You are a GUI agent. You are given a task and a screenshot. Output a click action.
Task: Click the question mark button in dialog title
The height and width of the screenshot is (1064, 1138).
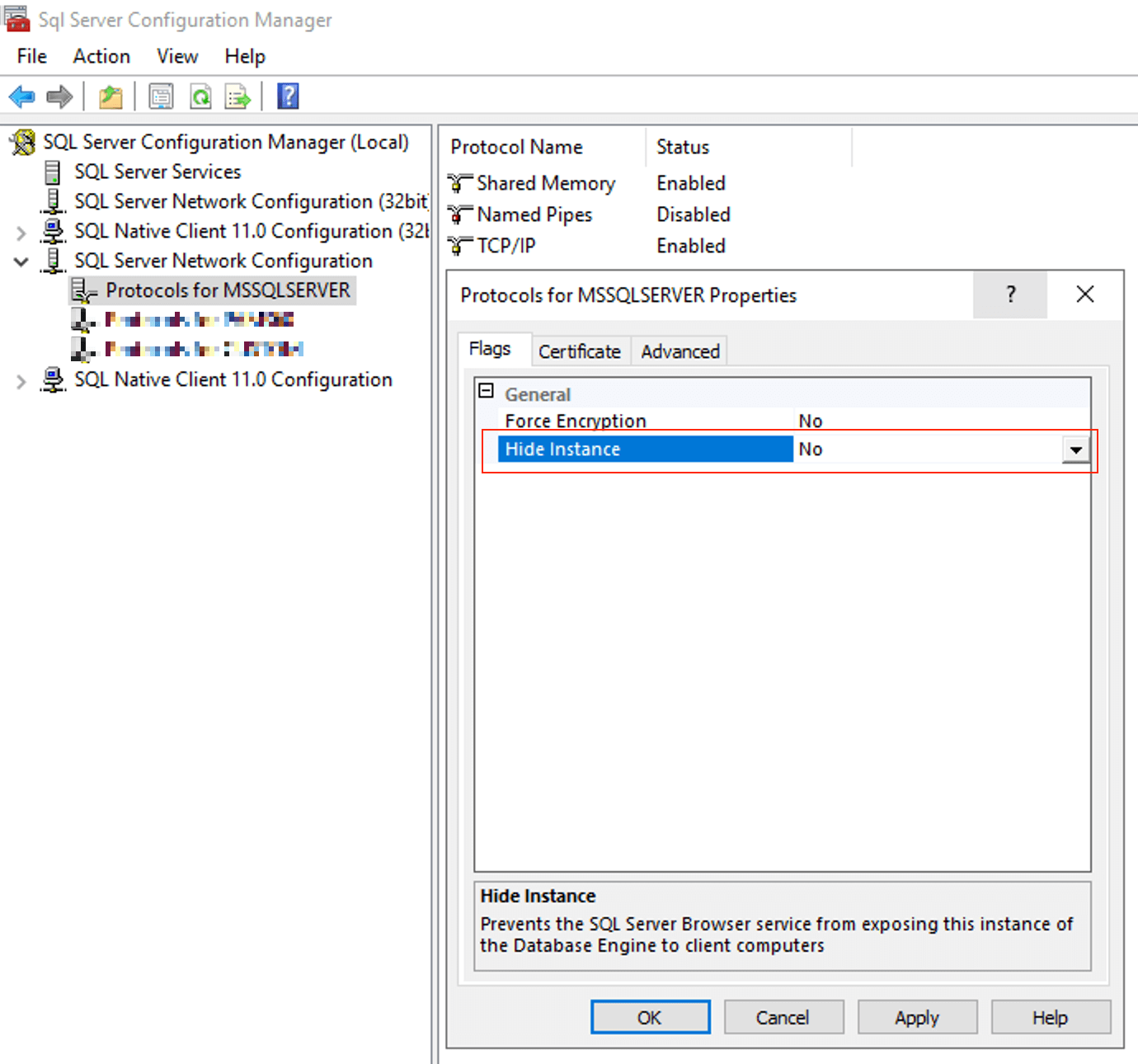tap(1010, 294)
